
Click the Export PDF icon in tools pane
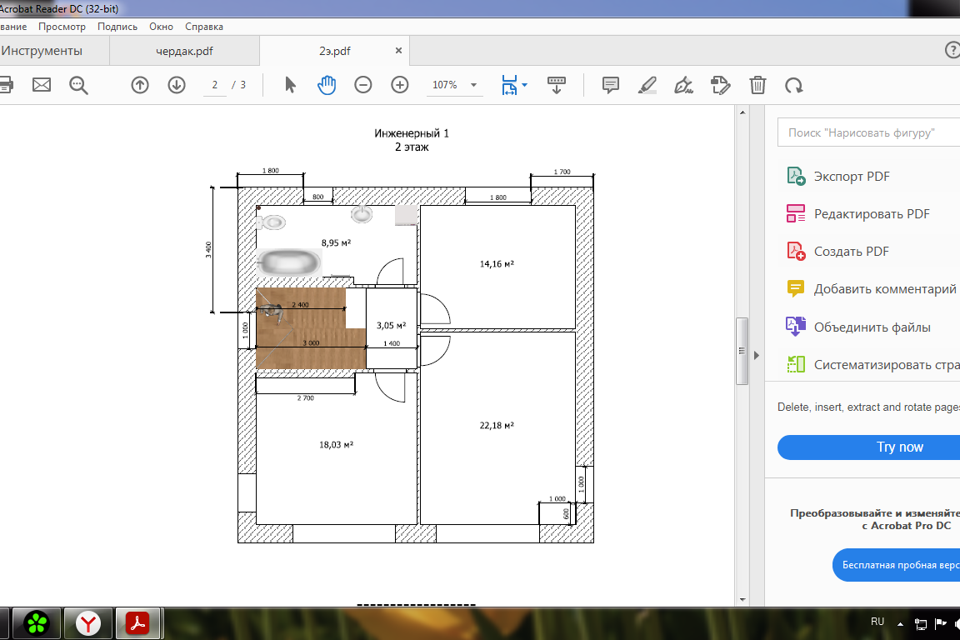click(x=796, y=176)
